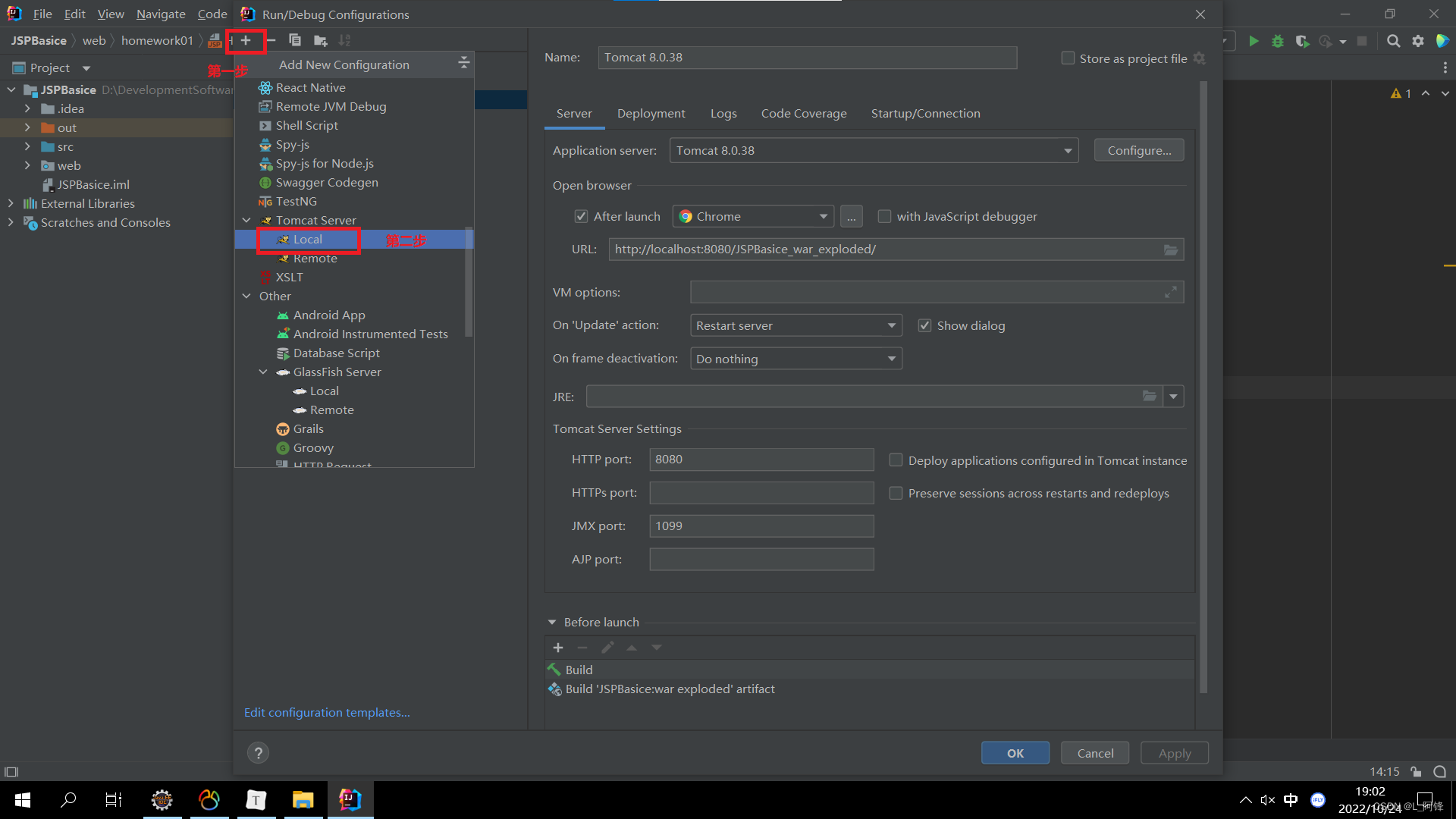Screen dimensions: 1456x819
Task: Collapse the GlassFish Server tree node
Action: coord(263,372)
